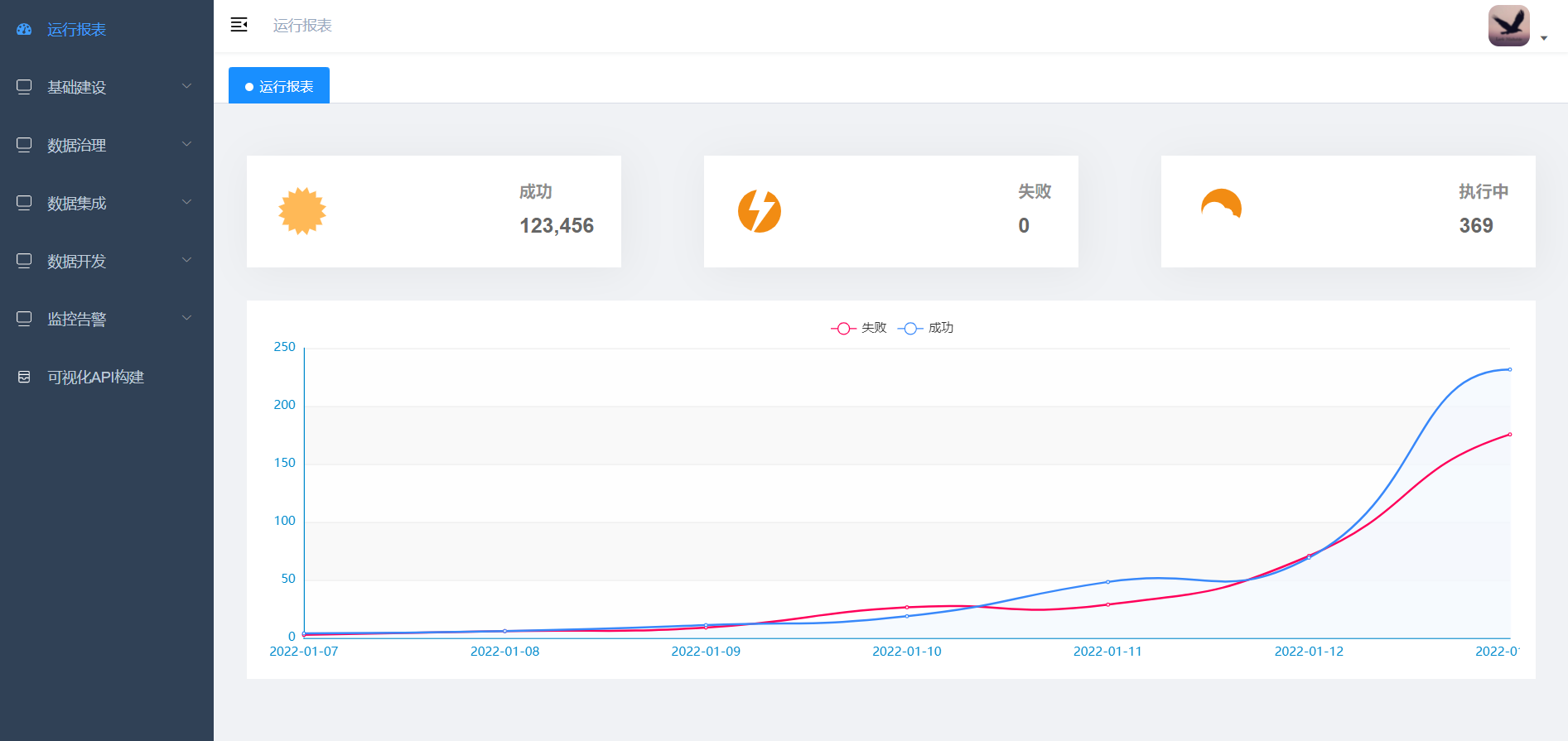Click the 数据治理 monitor icon
This screenshot has width=1568, height=741.
point(24,145)
